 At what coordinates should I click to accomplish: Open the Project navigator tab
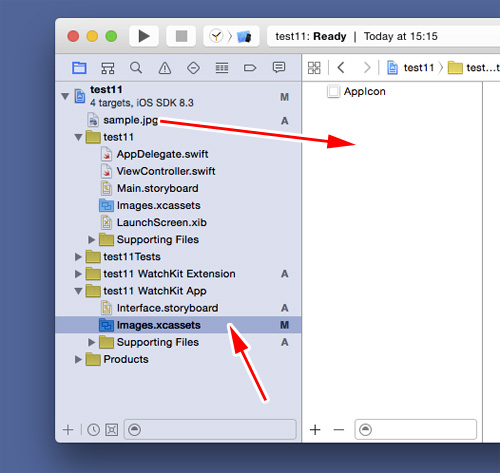(79, 68)
